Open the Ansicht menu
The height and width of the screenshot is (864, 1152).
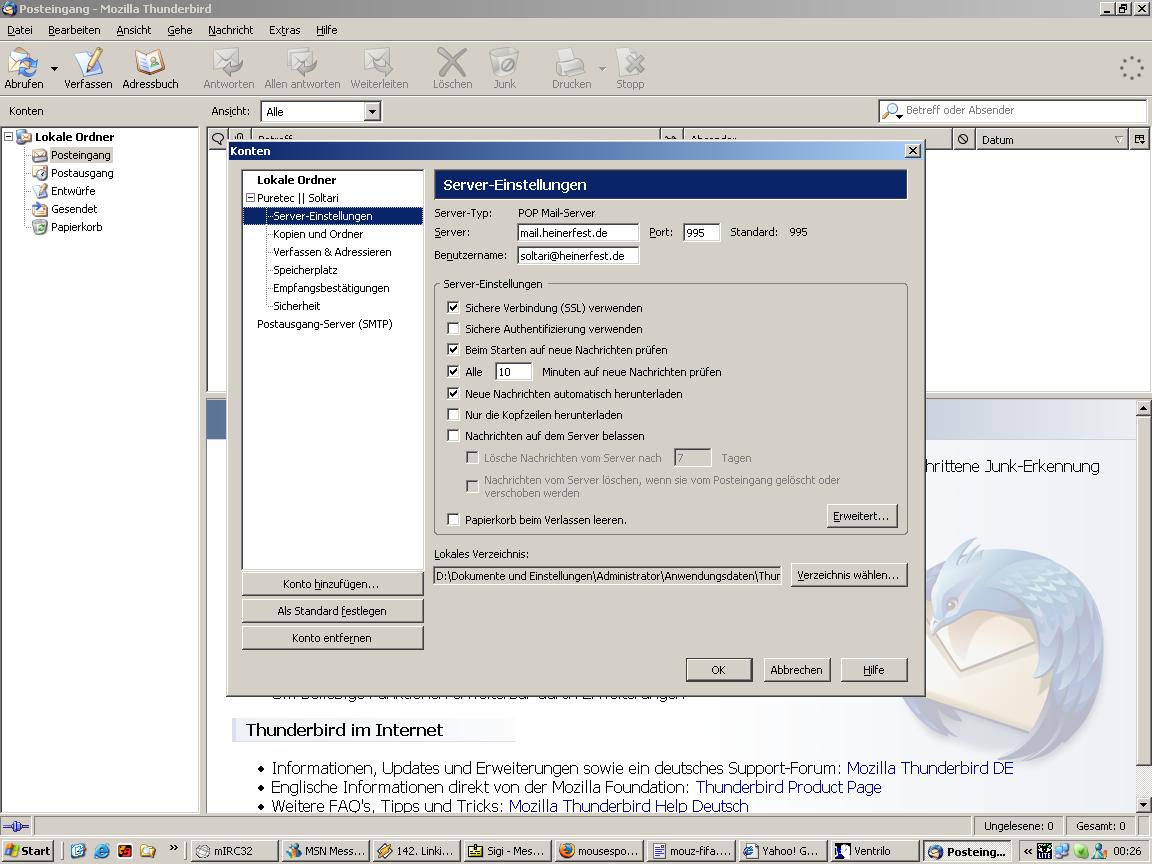tap(134, 30)
